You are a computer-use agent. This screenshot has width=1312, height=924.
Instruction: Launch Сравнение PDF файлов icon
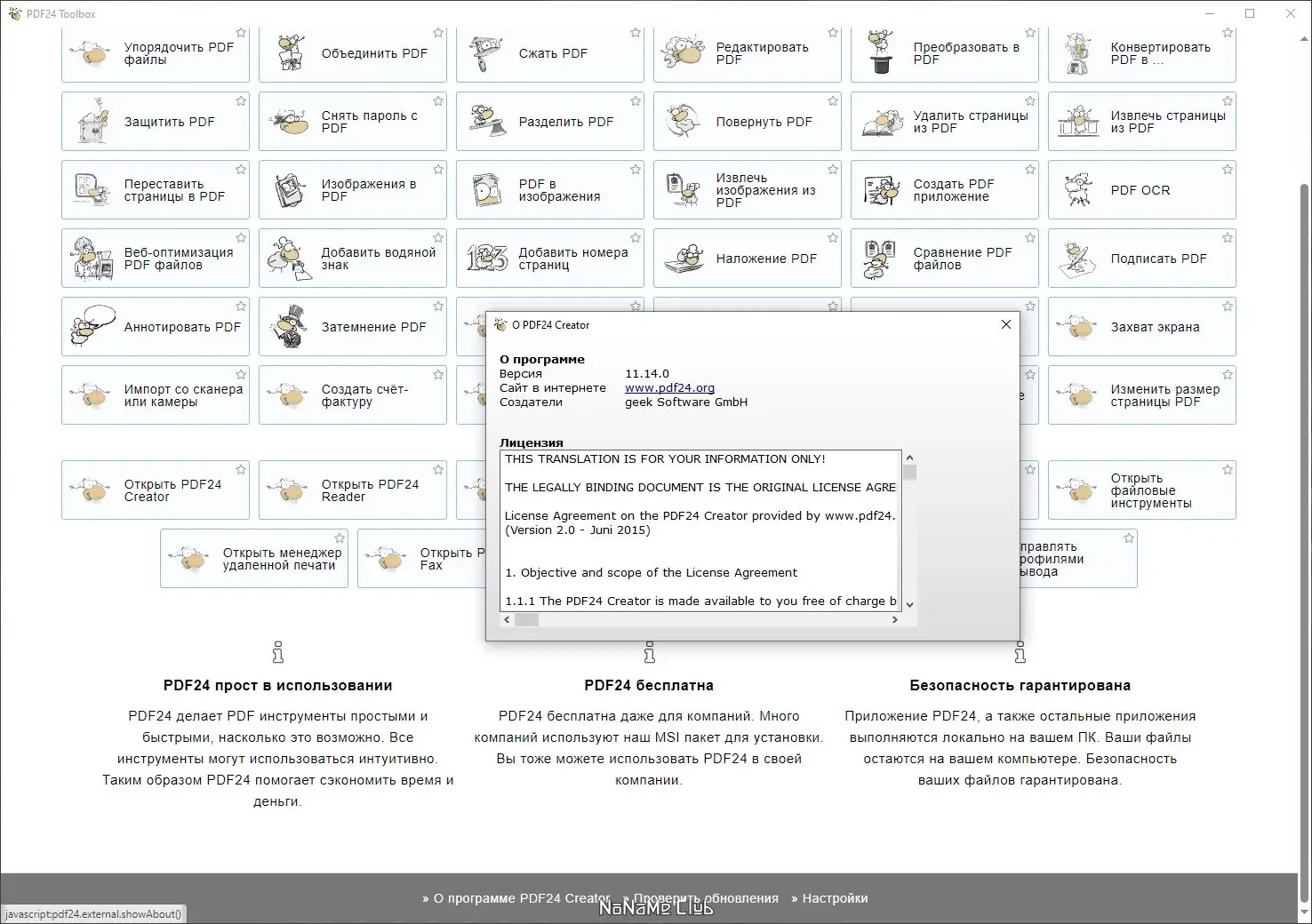(x=882, y=259)
